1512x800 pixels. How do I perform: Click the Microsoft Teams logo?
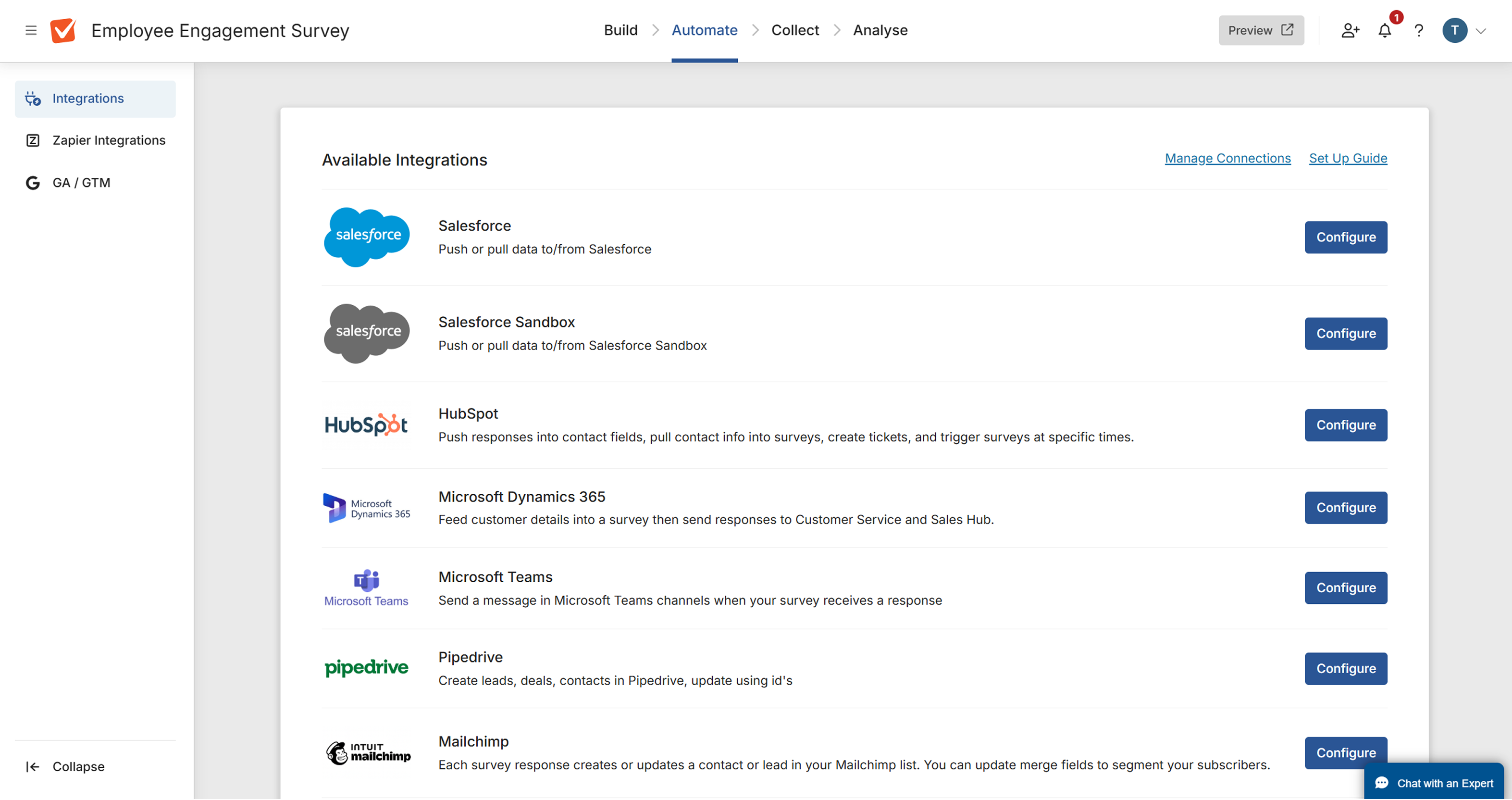[x=366, y=588]
